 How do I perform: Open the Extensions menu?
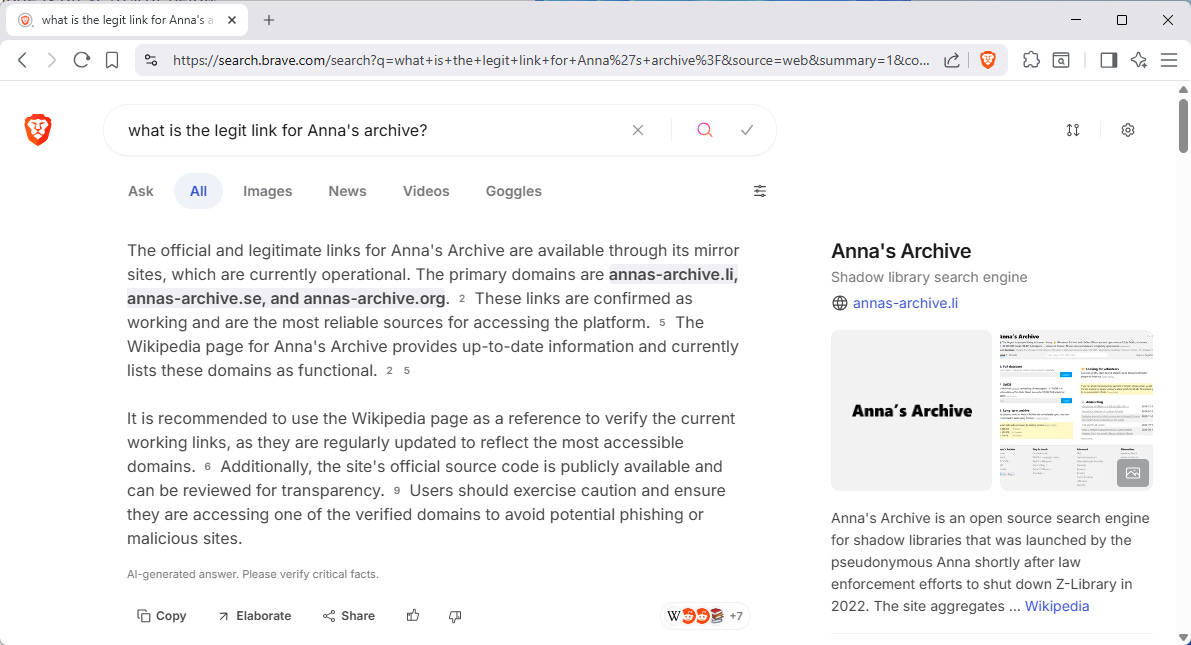pos(1031,60)
